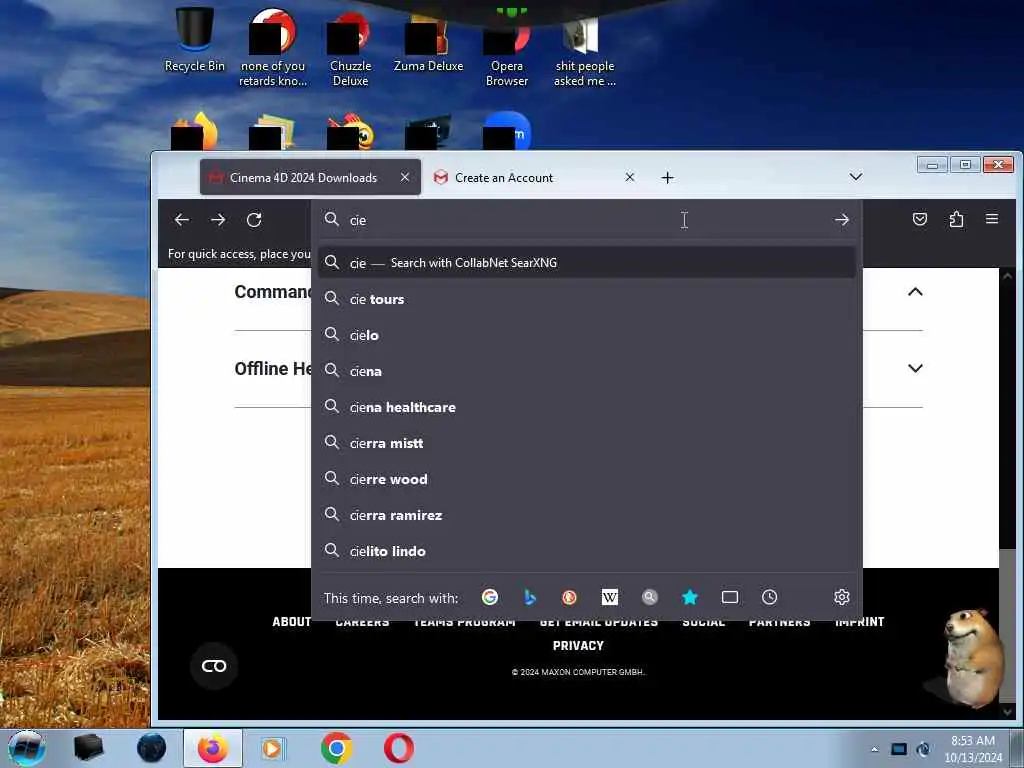Search this time with Wikipedia icon

pyautogui.click(x=609, y=597)
